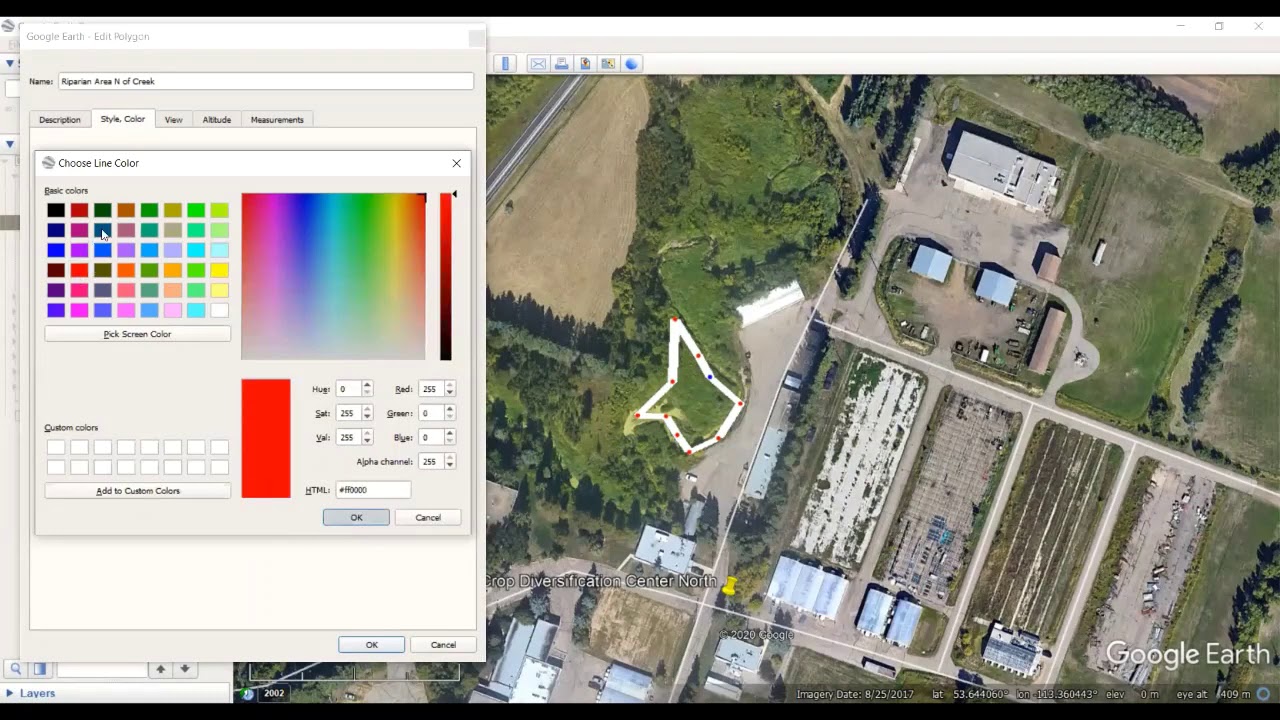Increase the Green value with spinner arrow

click(x=450, y=409)
